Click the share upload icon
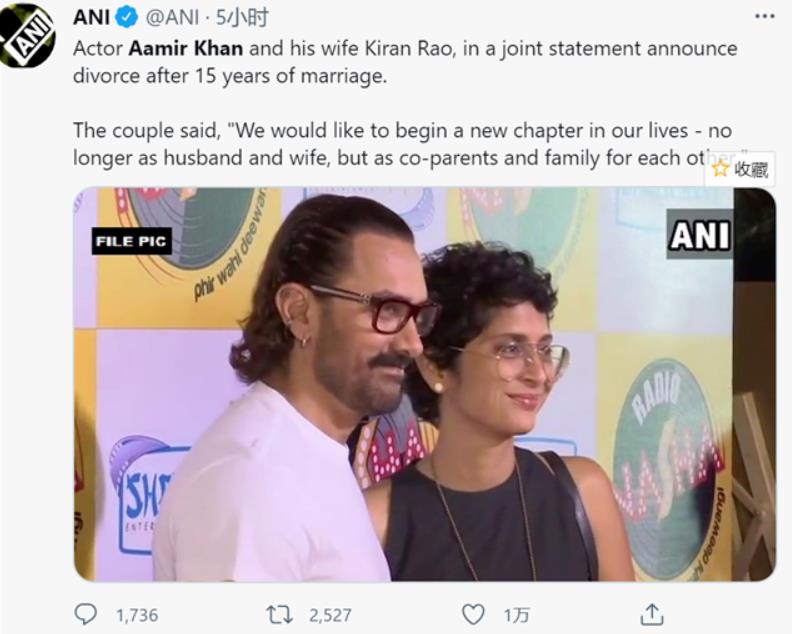 (x=651, y=614)
